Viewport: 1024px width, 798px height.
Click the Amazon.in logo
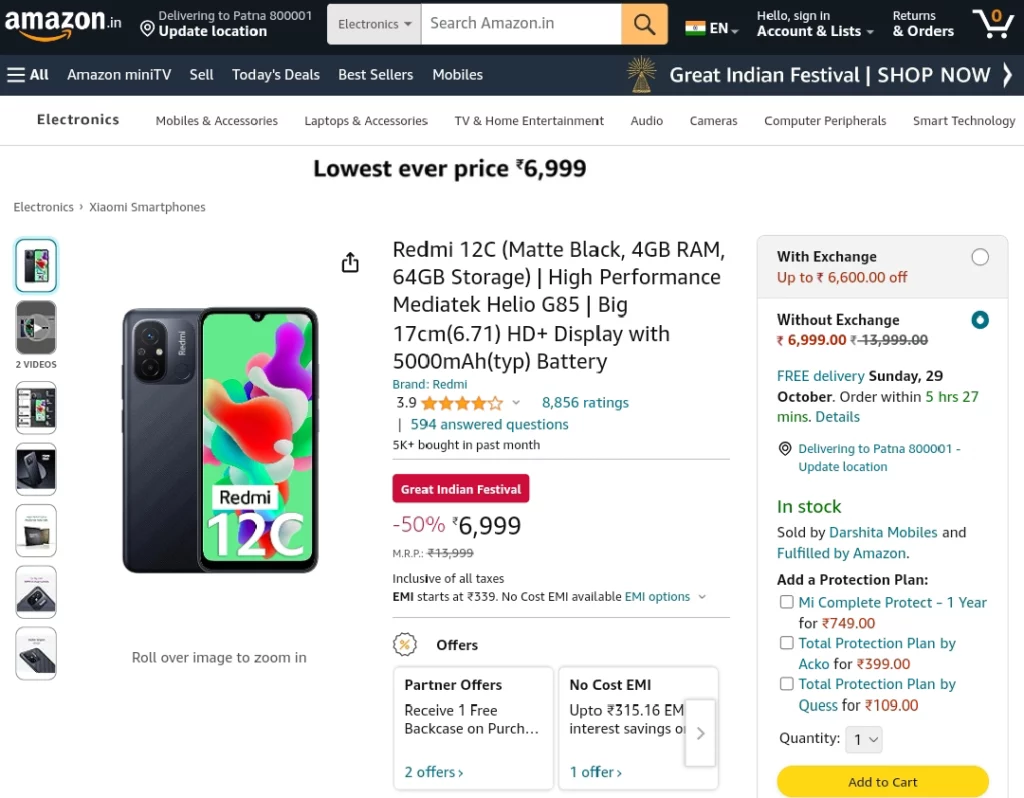(x=63, y=24)
